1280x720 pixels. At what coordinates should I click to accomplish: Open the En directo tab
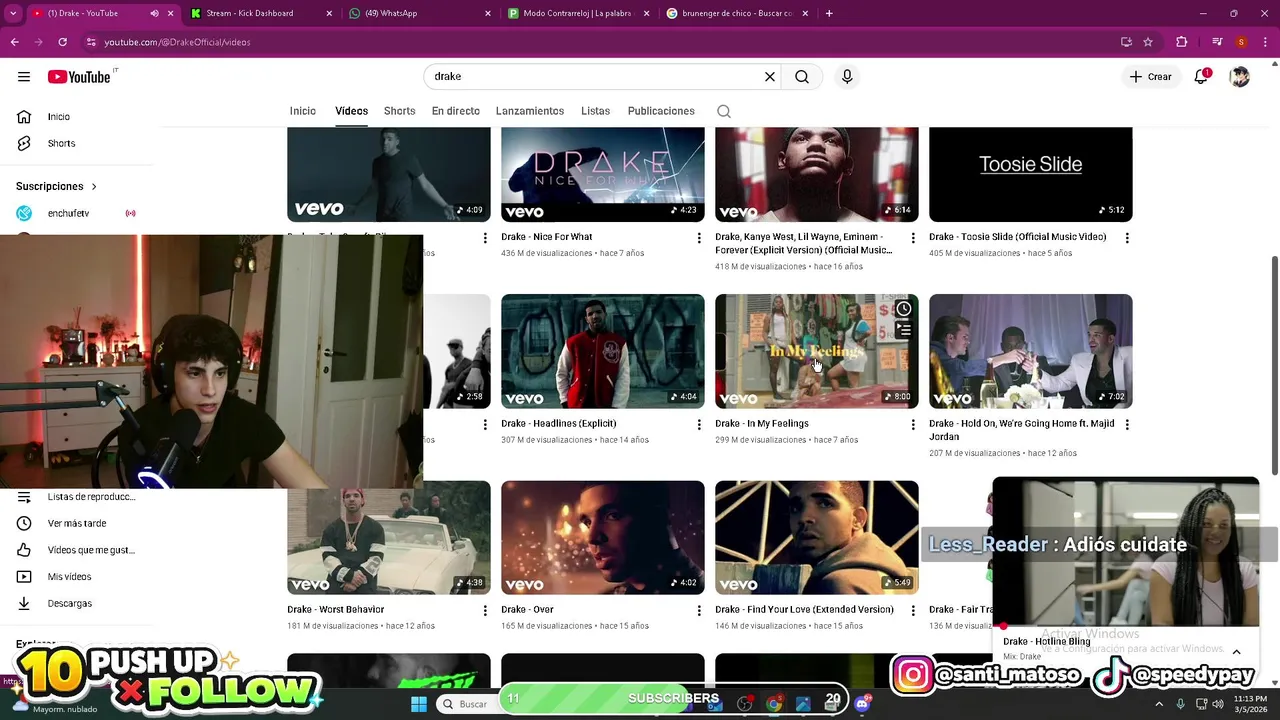coord(456,111)
